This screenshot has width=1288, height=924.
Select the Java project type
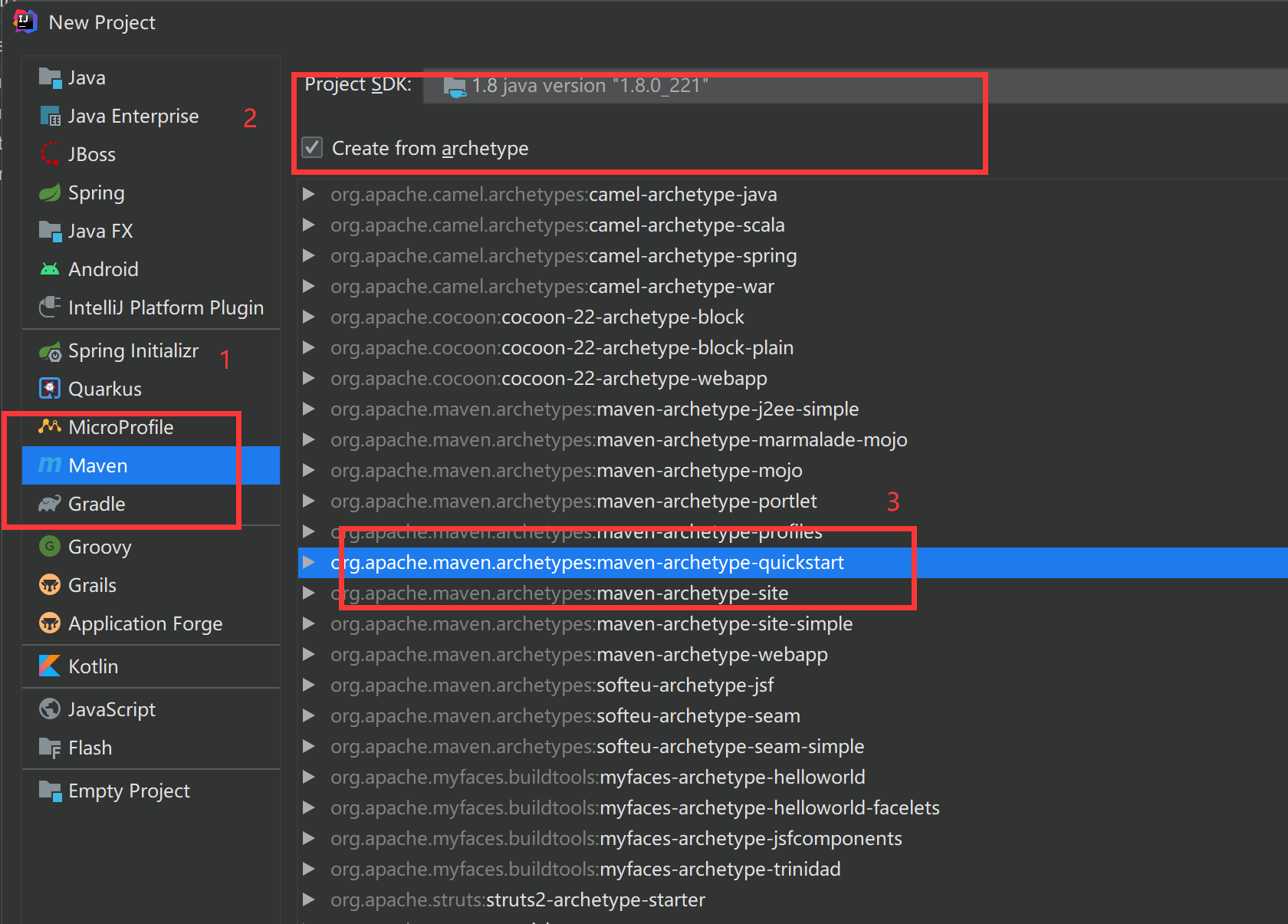151,77
